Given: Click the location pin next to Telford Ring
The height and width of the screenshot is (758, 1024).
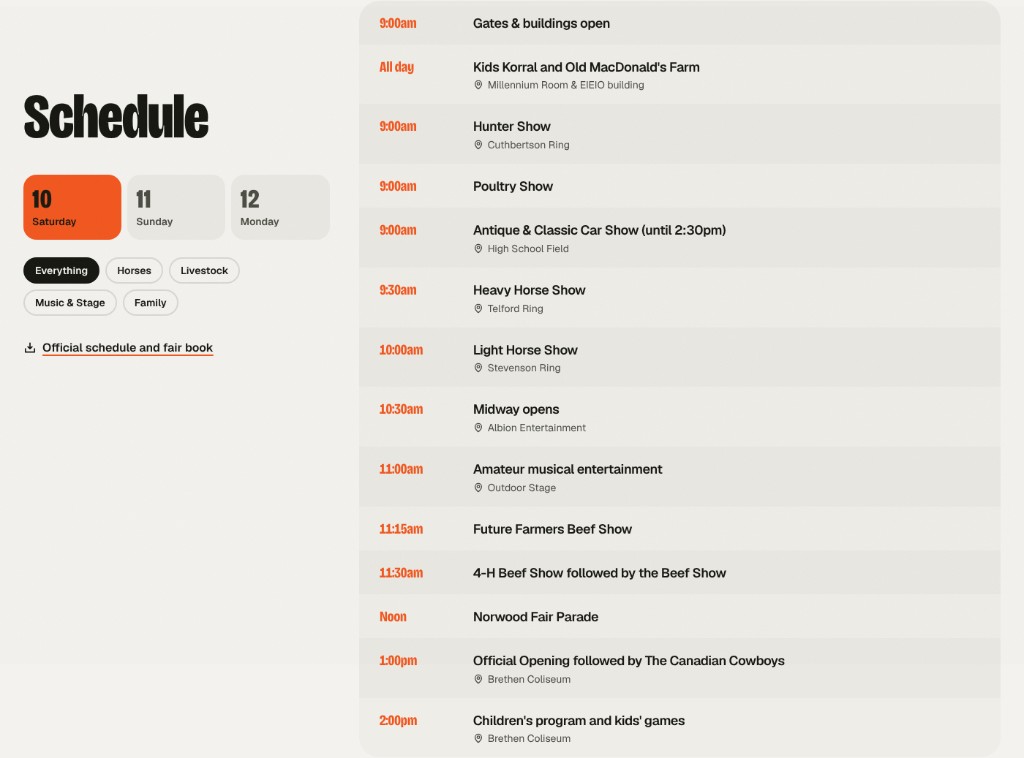Looking at the screenshot, I should click(x=478, y=309).
